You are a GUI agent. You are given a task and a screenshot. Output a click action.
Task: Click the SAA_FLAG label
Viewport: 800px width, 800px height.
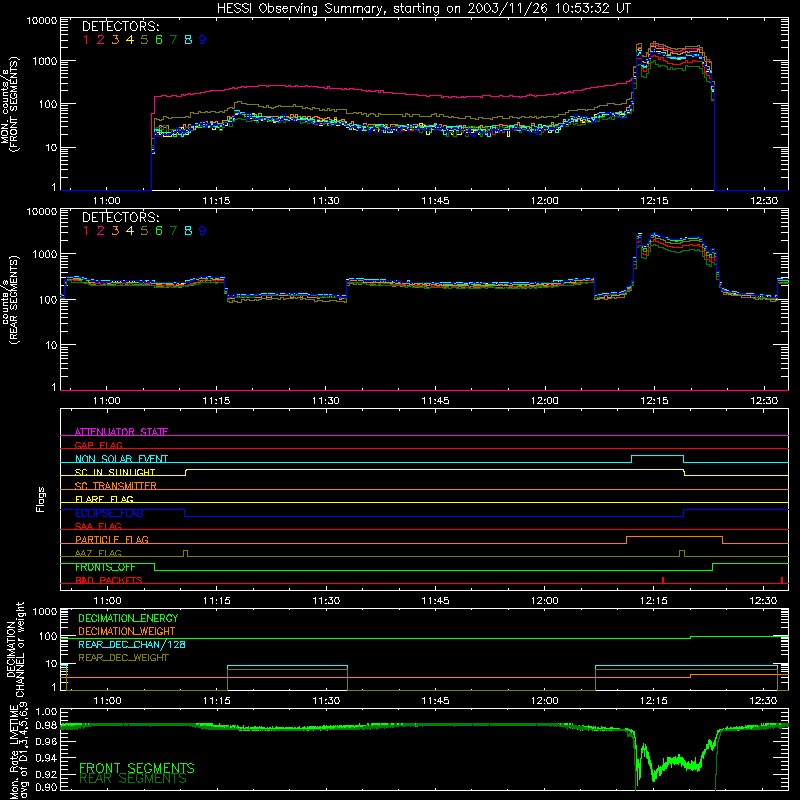98,526
